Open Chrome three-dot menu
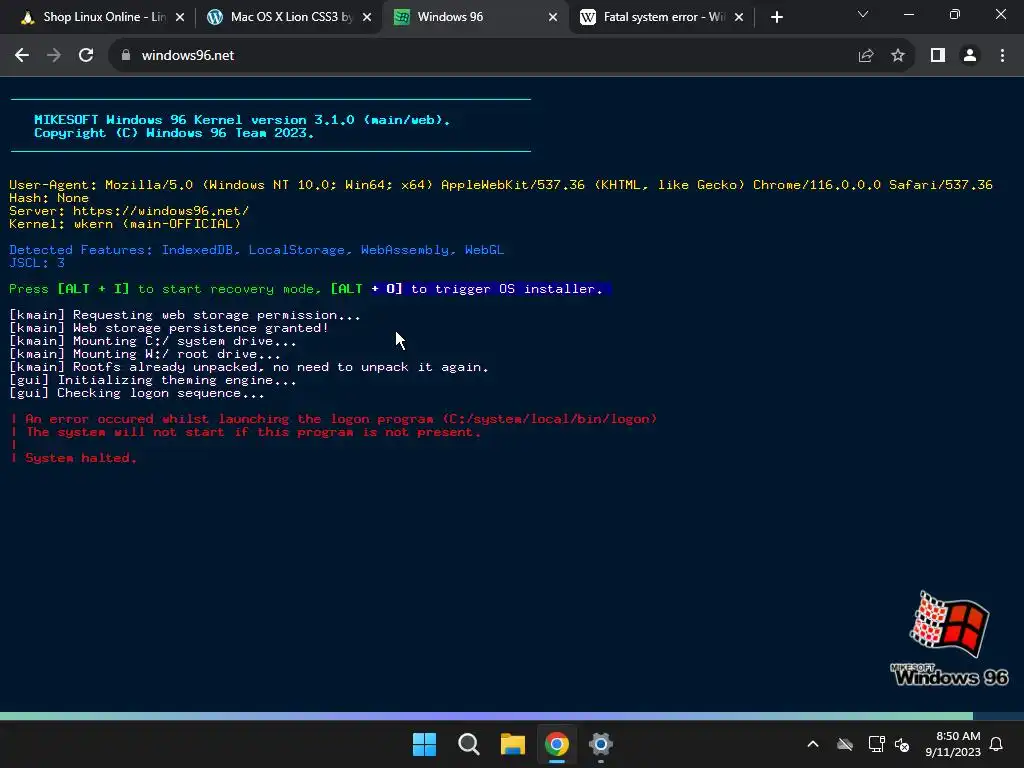This screenshot has width=1024, height=768. [1002, 56]
